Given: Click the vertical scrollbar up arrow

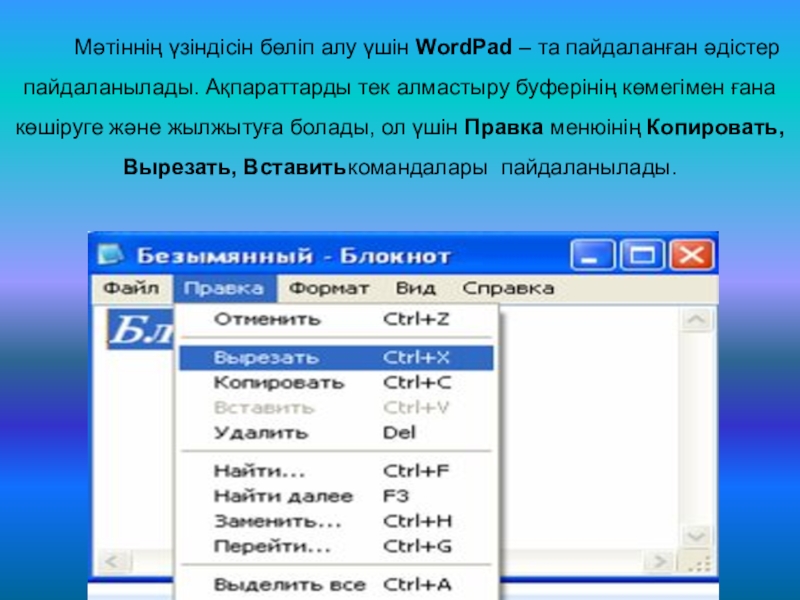Looking at the screenshot, I should pos(696,320).
